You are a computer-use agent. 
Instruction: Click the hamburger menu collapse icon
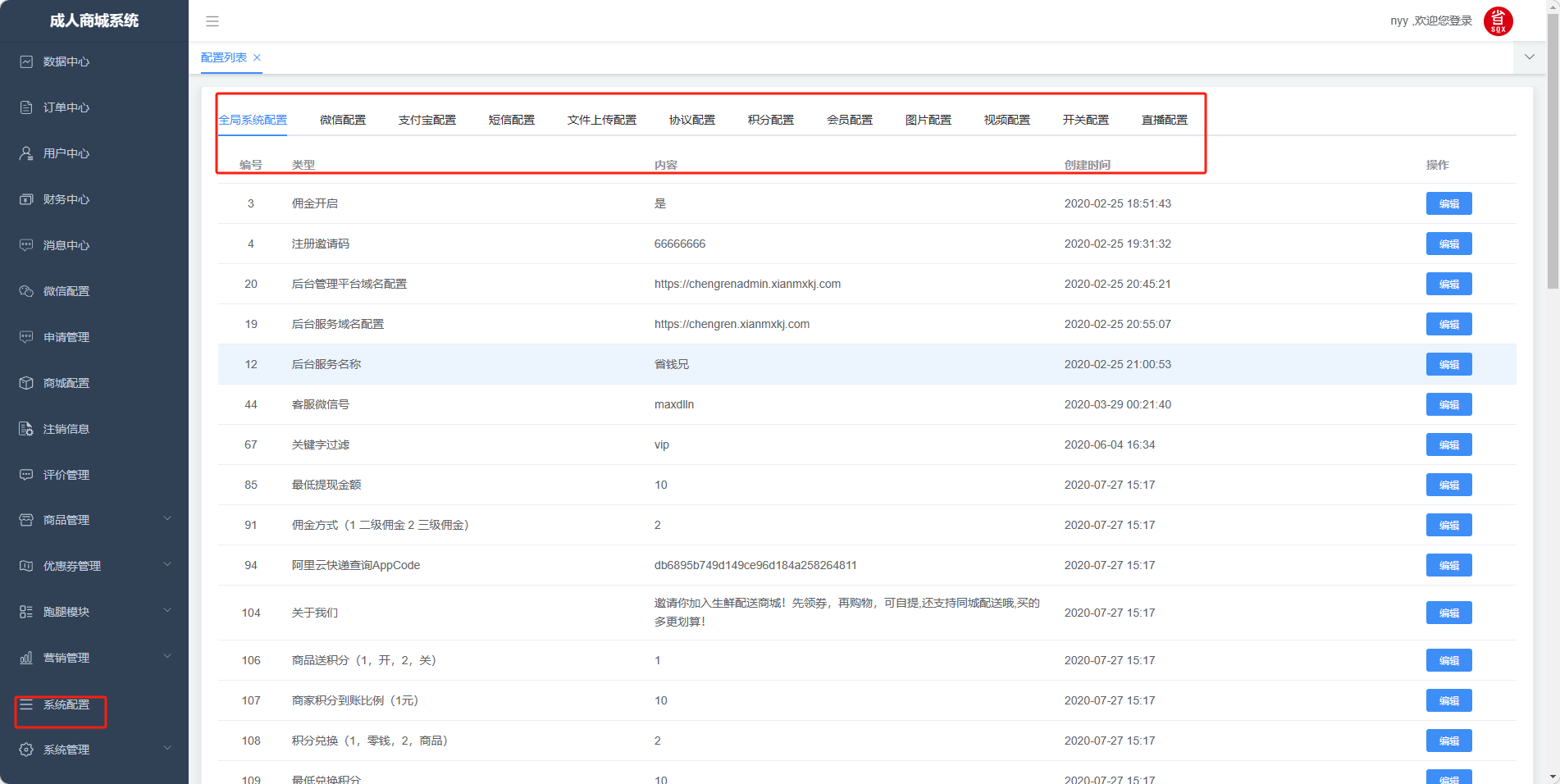pos(212,21)
